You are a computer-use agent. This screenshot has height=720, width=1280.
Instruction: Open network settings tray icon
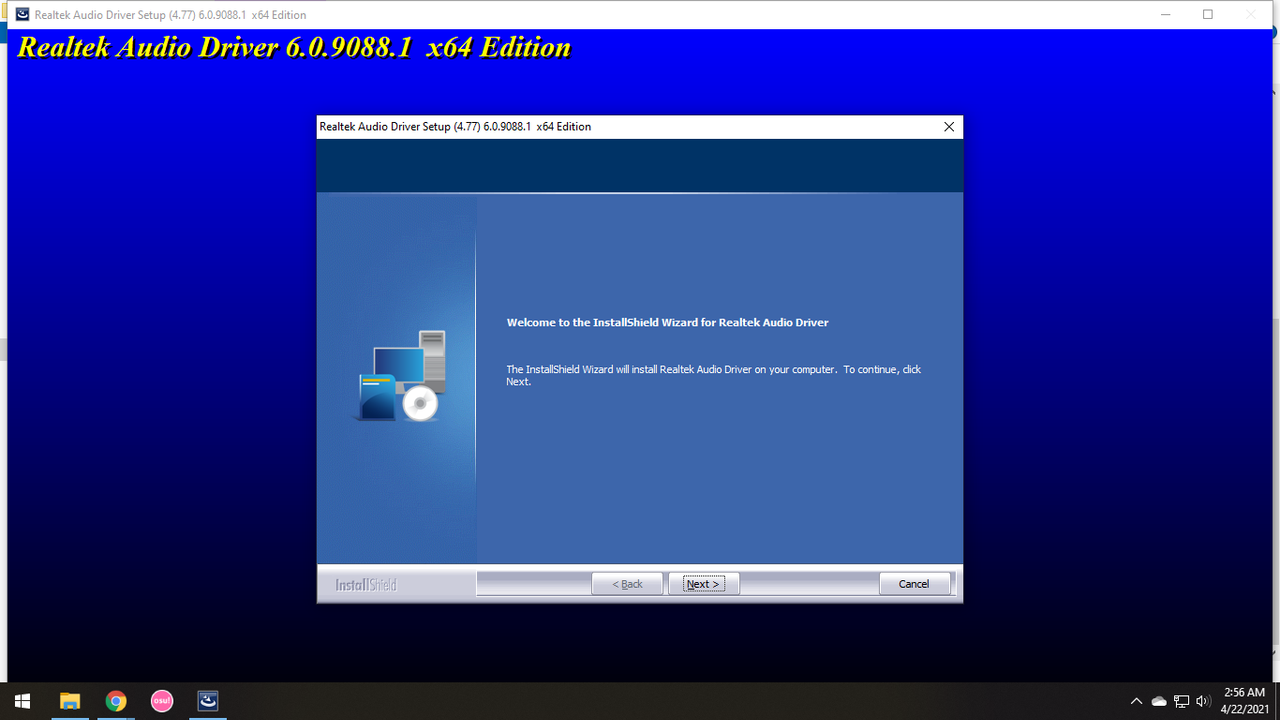1181,701
